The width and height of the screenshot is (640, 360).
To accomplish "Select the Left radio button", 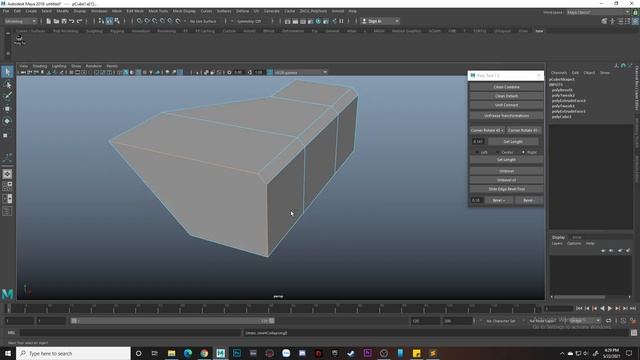I will [x=477, y=152].
